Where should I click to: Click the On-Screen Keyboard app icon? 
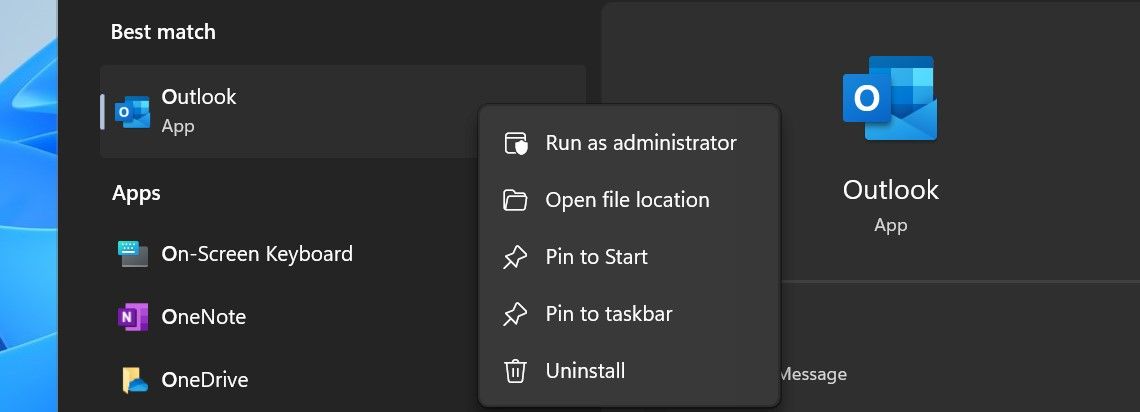(133, 254)
